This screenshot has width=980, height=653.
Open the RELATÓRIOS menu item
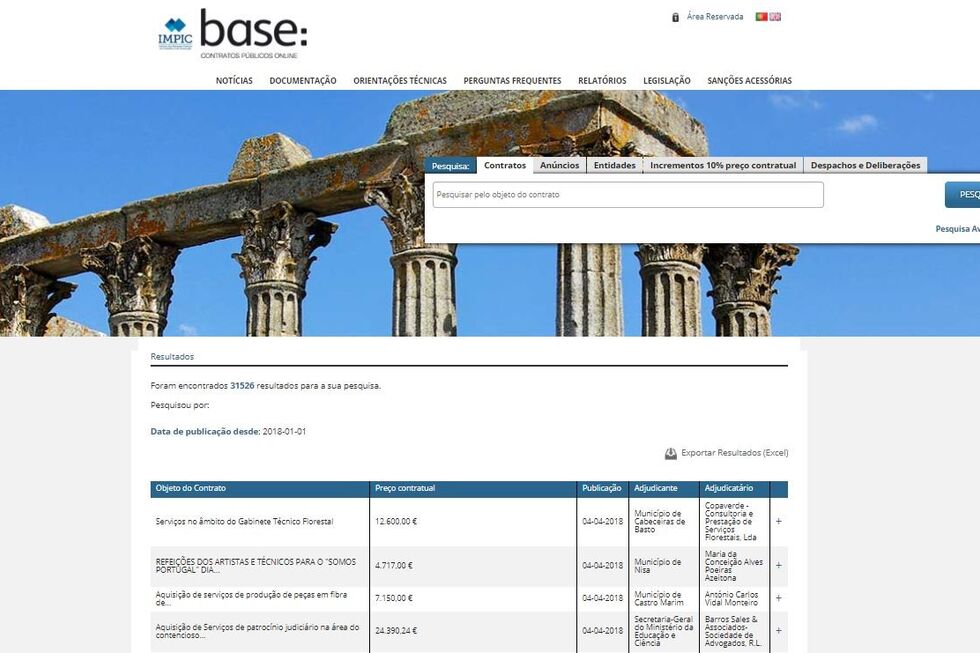click(x=602, y=81)
